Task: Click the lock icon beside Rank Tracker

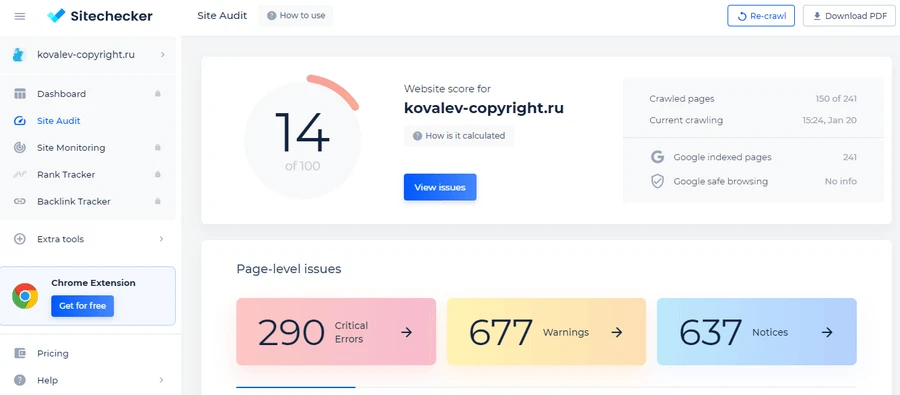Action: [x=158, y=175]
